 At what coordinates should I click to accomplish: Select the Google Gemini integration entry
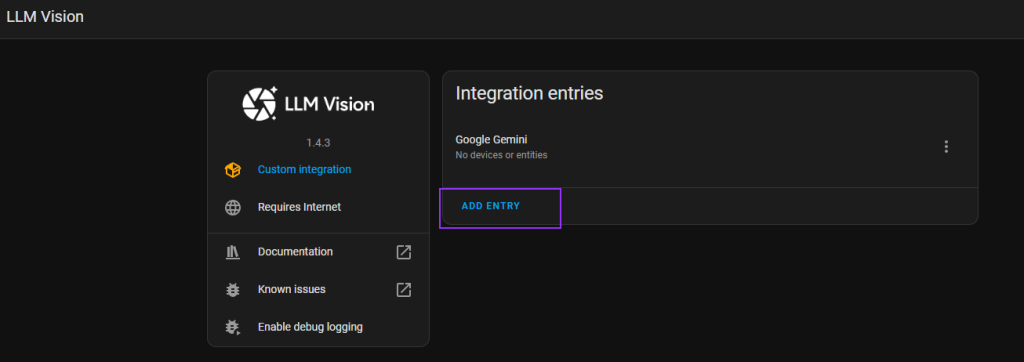tap(710, 147)
